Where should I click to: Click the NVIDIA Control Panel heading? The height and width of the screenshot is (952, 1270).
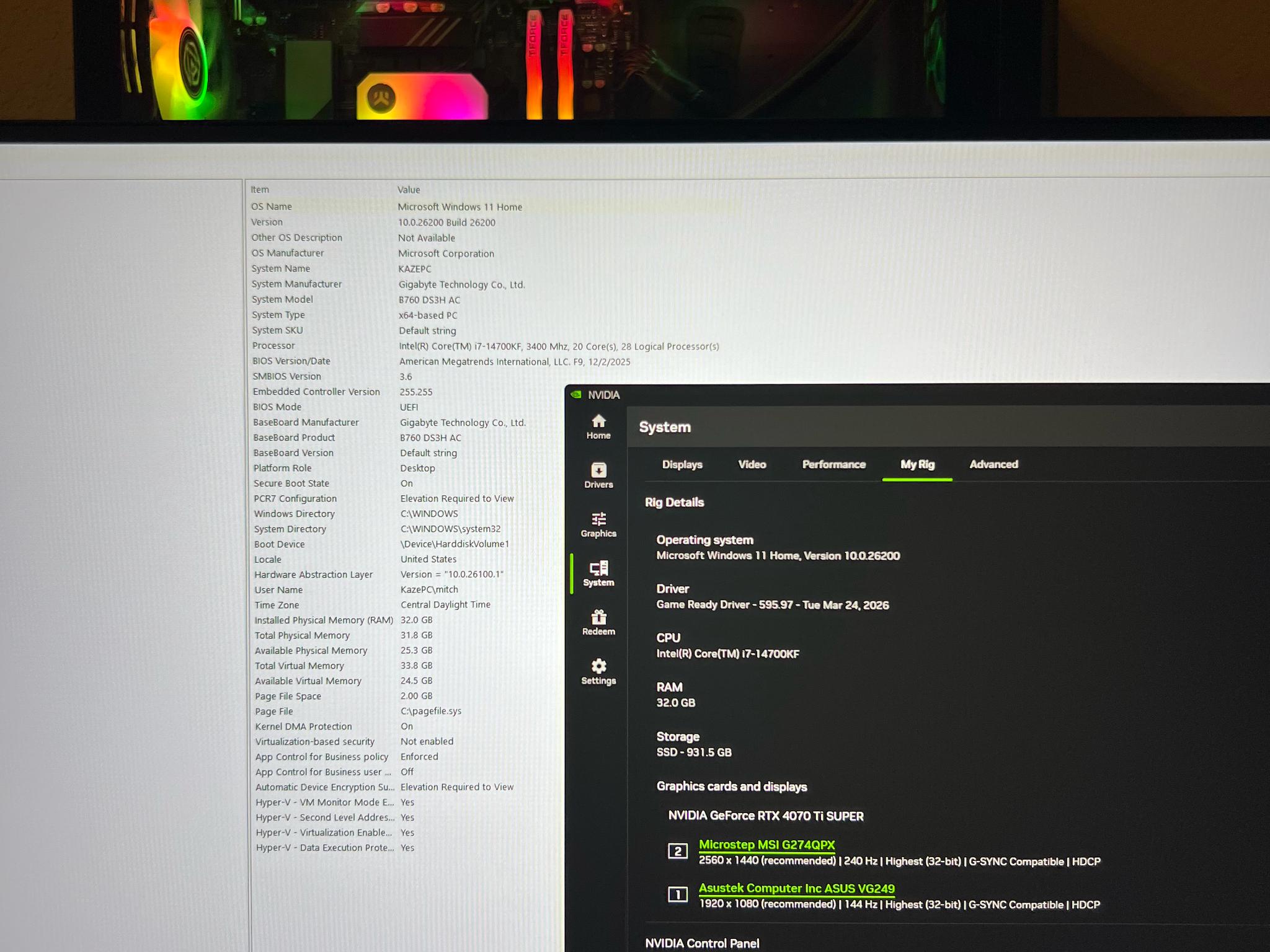[x=702, y=943]
